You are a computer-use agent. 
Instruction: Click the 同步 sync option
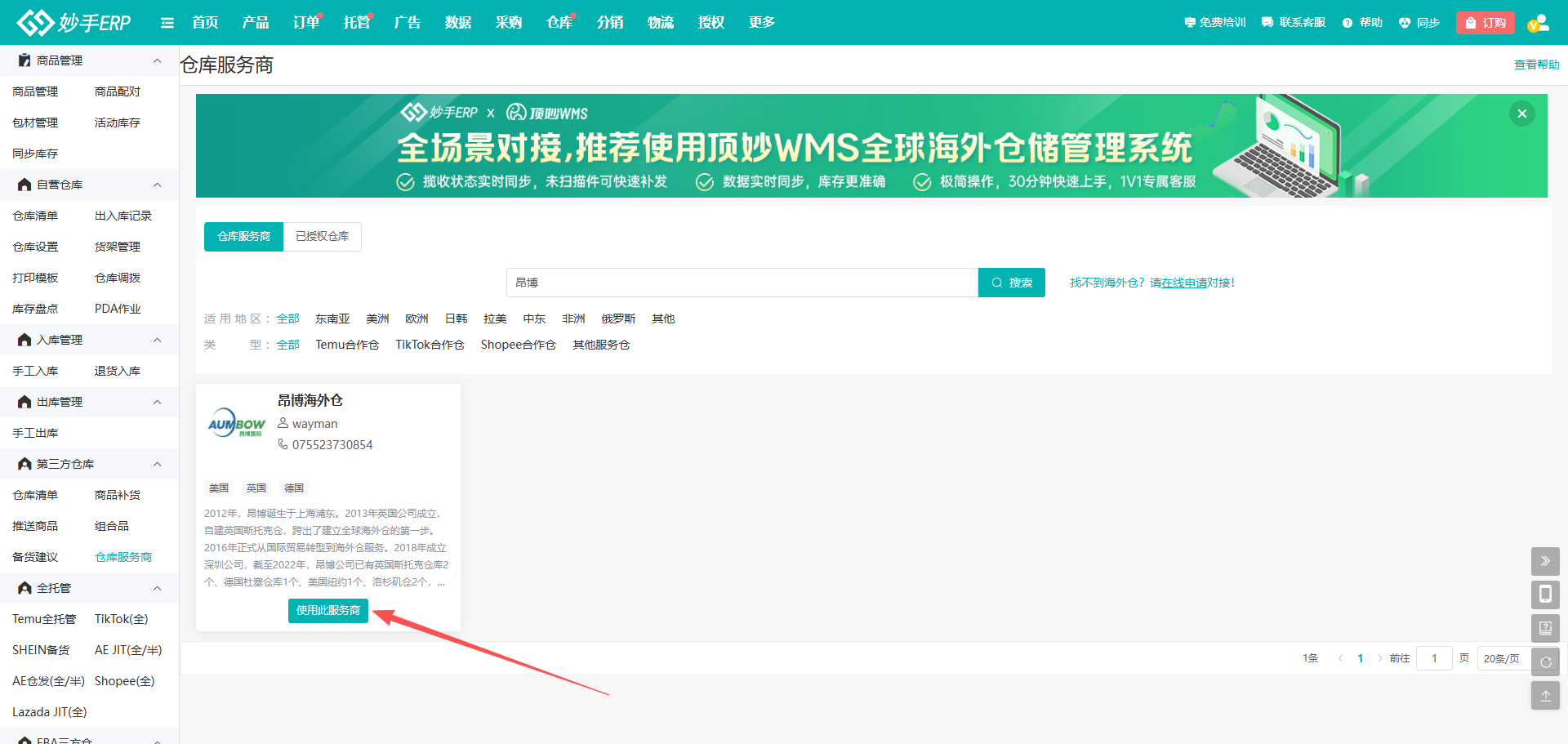pyautogui.click(x=1419, y=23)
